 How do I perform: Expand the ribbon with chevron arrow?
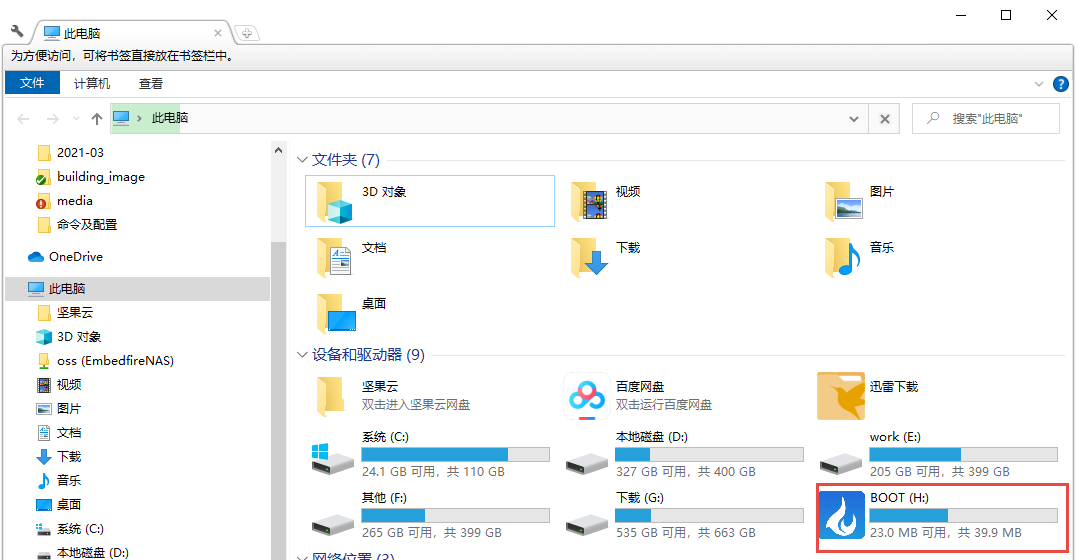[1038, 84]
